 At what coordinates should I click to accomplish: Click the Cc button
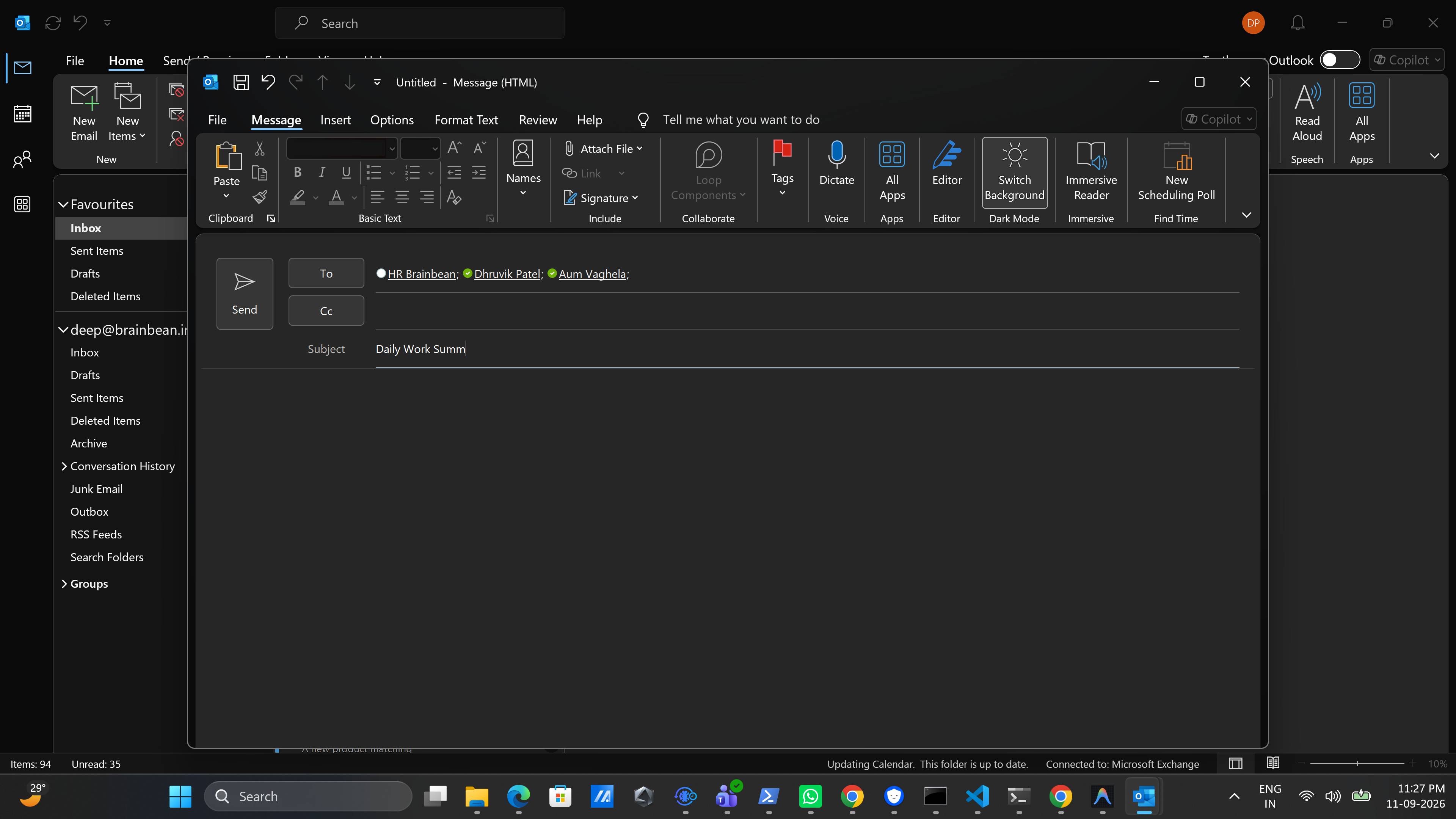point(326,311)
